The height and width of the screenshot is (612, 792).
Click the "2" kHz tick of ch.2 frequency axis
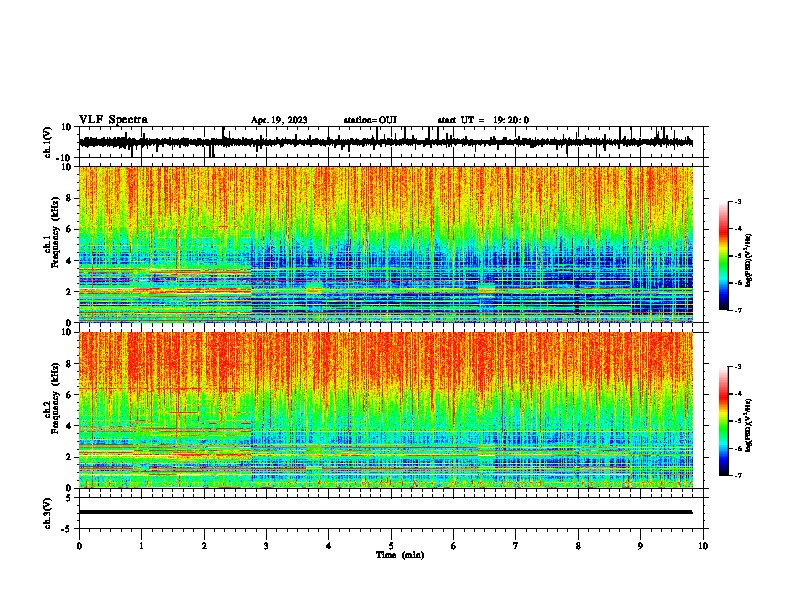pos(70,457)
